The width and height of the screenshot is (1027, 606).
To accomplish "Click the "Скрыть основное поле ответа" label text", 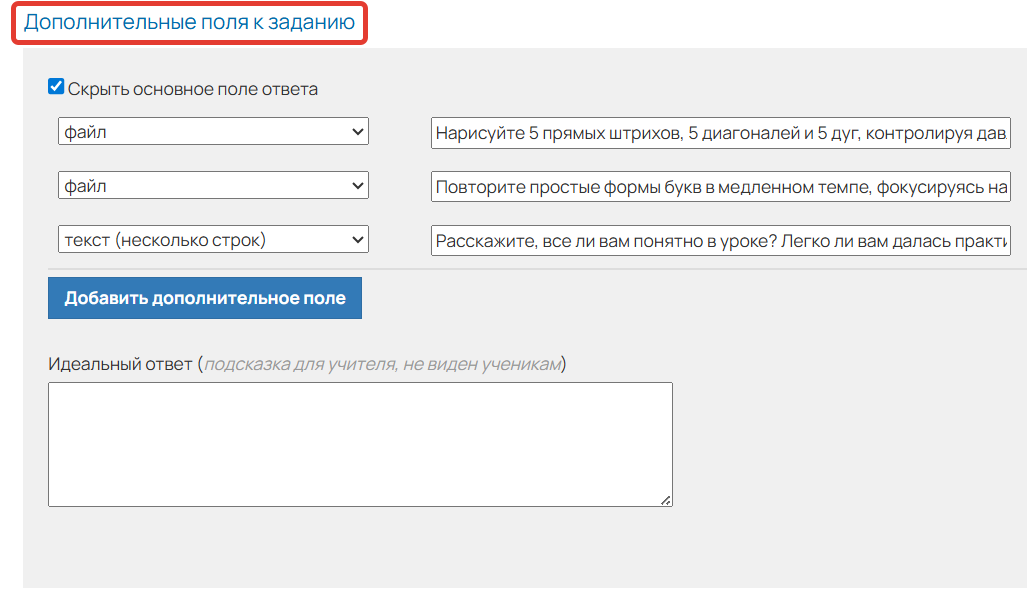I will pos(190,88).
